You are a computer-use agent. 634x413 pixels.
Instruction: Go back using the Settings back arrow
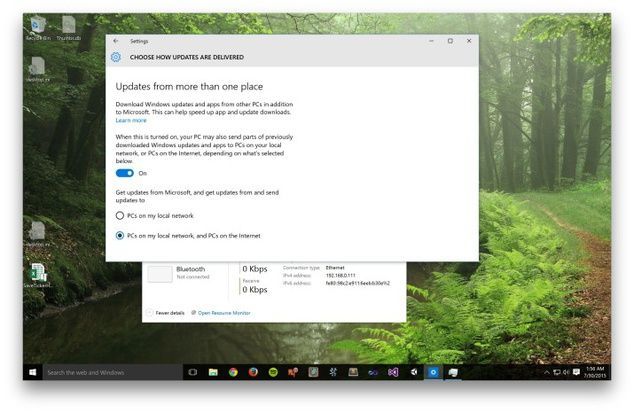tap(116, 41)
